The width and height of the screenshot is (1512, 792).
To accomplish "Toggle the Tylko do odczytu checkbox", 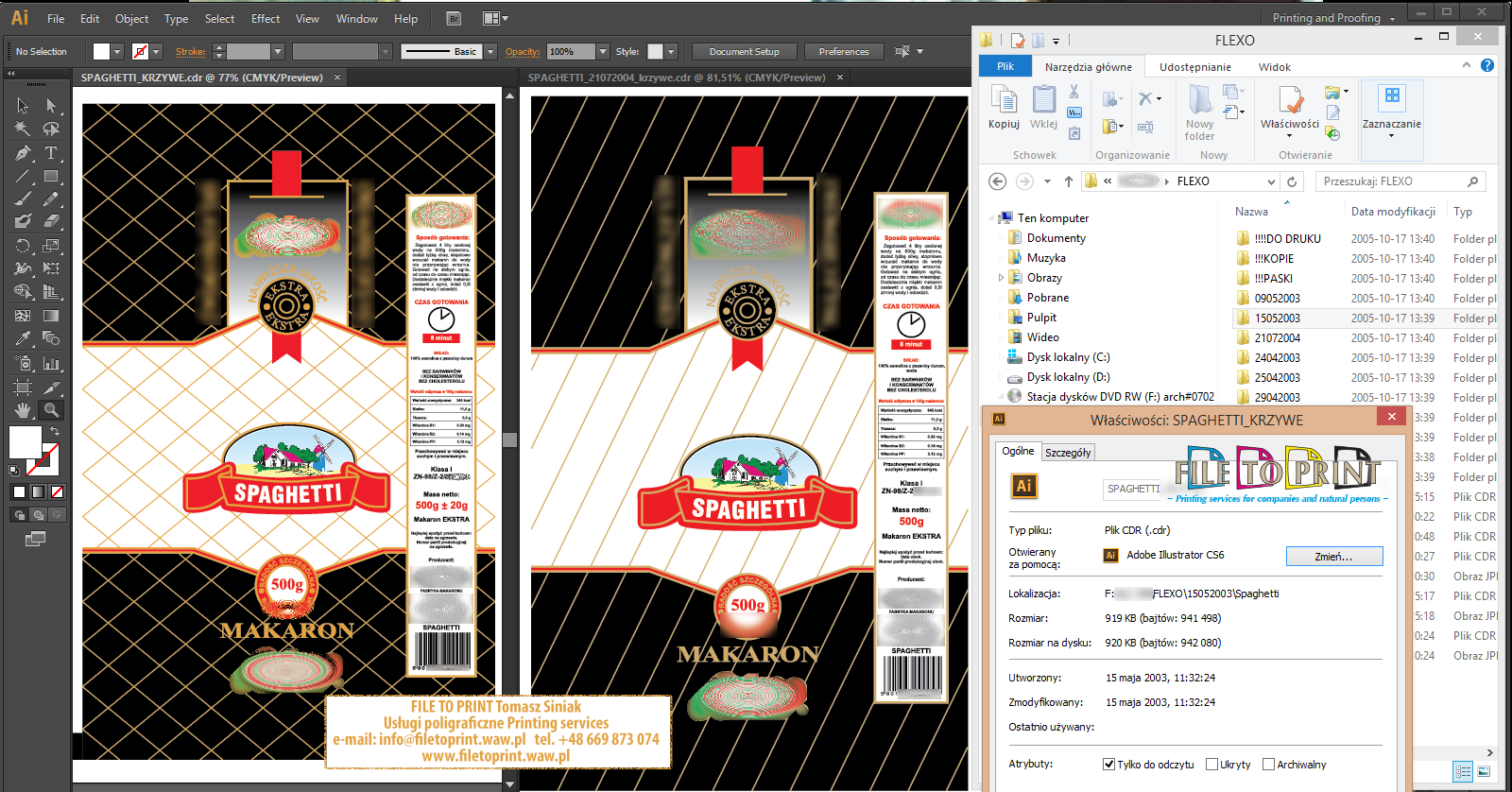I will point(1108,765).
